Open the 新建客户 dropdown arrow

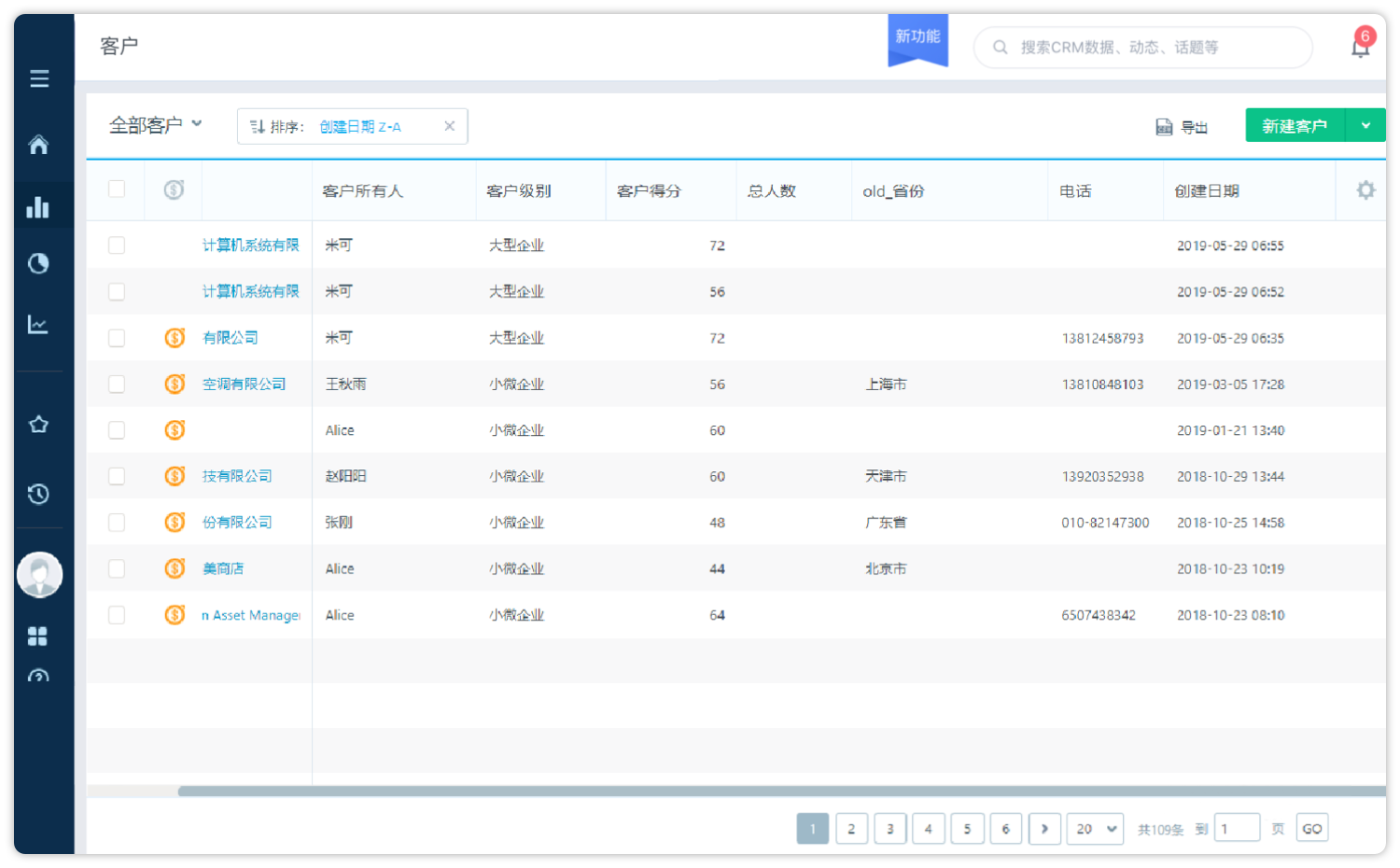click(1365, 126)
